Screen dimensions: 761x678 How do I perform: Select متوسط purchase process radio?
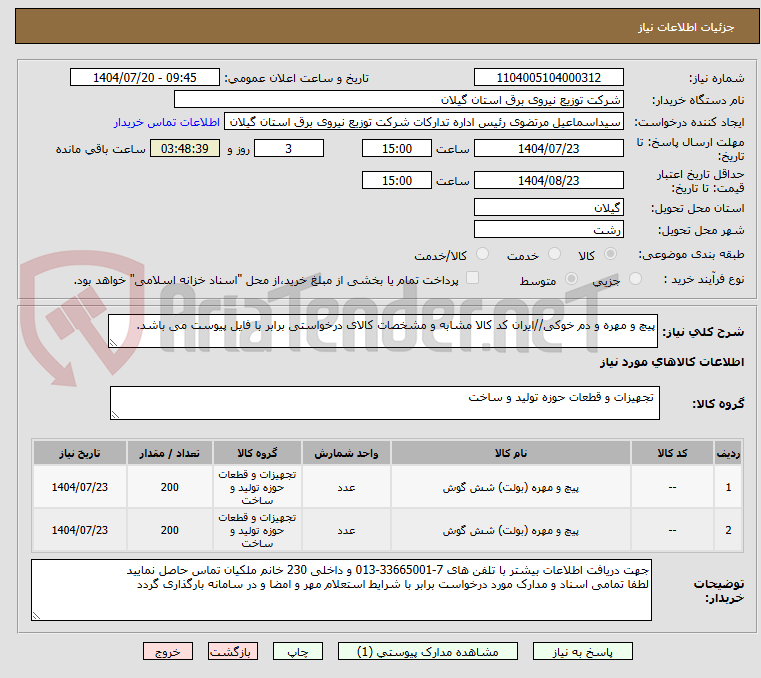coord(572,280)
